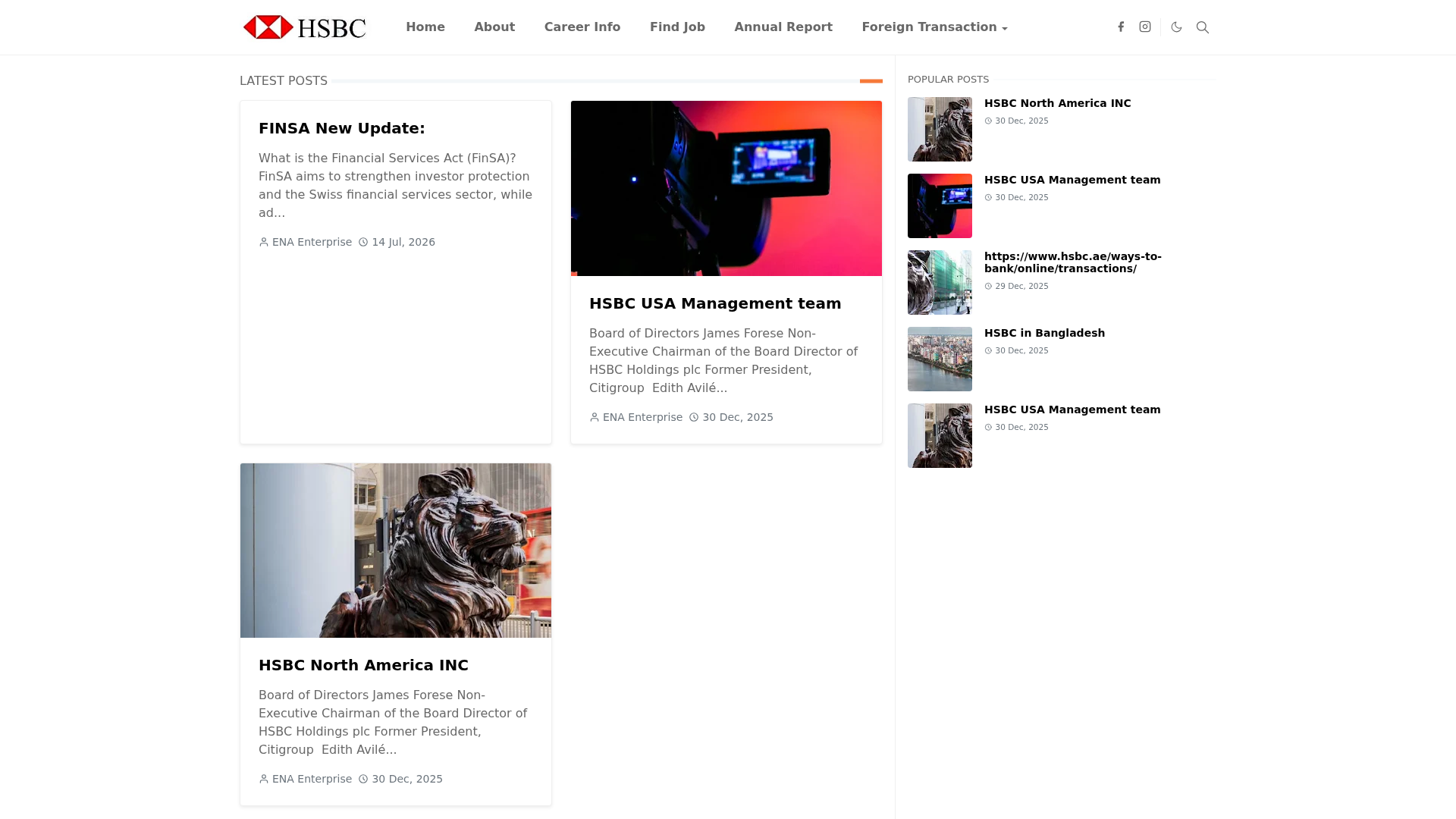Open popular post HSBC North America INC
The height and width of the screenshot is (819, 1456).
(1057, 103)
